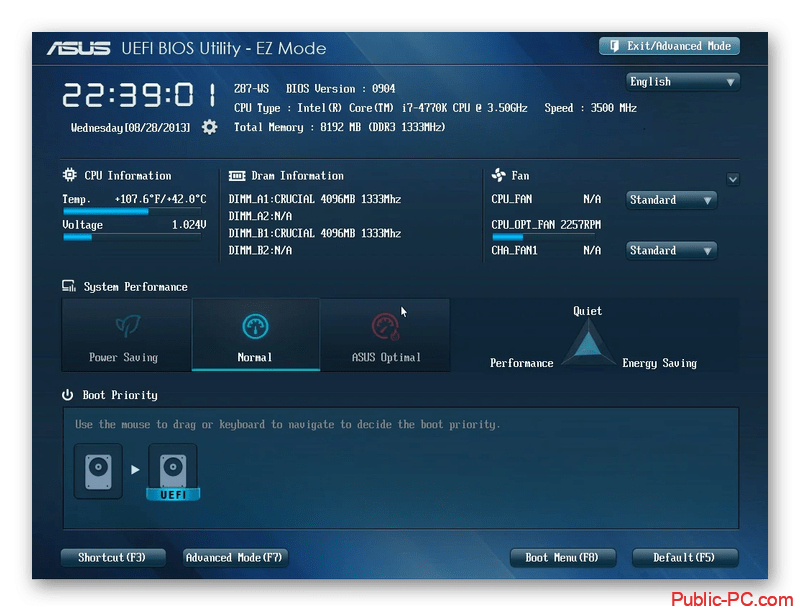This screenshot has height=612, width=800.
Task: Click the 22:39:01 clock display
Action: (139, 95)
